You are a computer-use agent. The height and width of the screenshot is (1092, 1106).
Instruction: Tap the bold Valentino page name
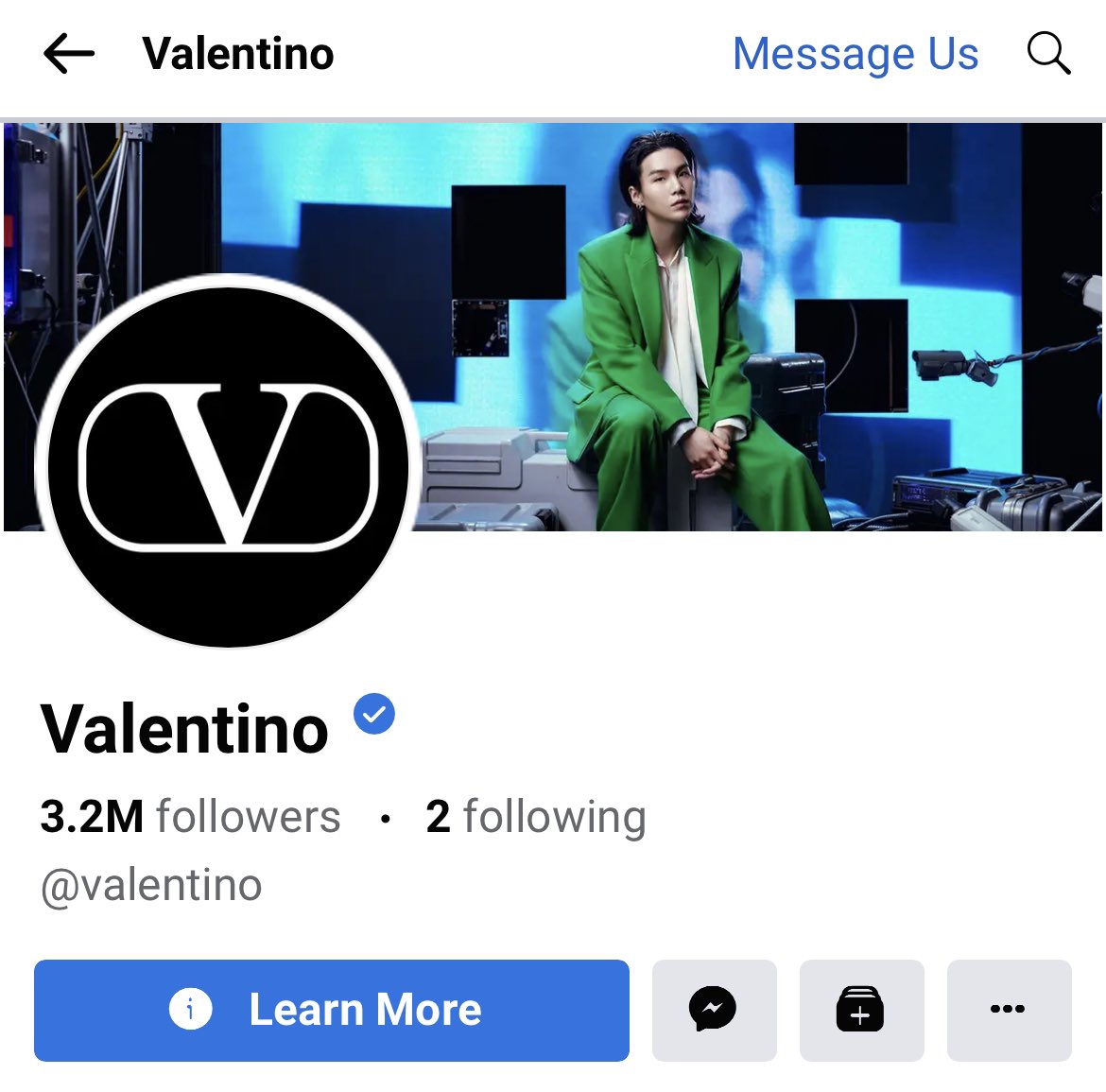click(184, 729)
